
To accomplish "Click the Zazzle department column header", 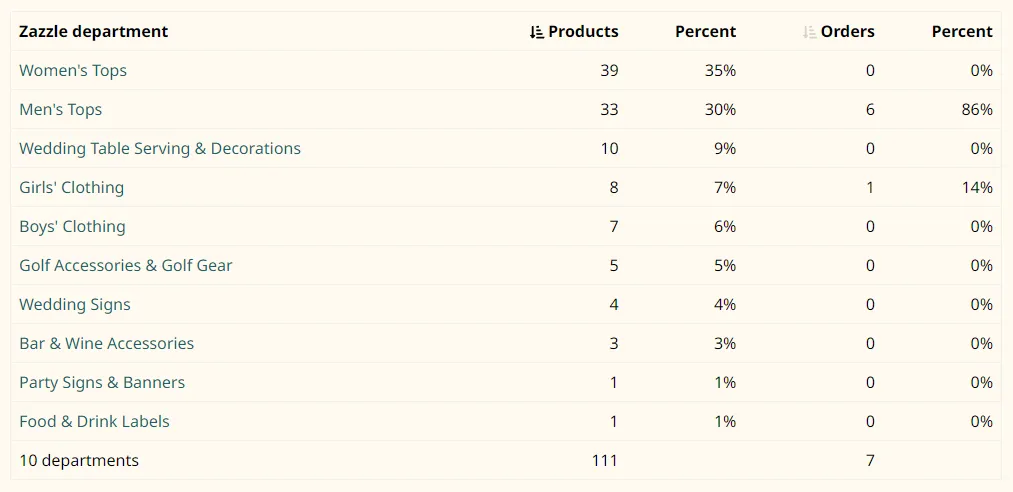I will pyautogui.click(x=94, y=32).
